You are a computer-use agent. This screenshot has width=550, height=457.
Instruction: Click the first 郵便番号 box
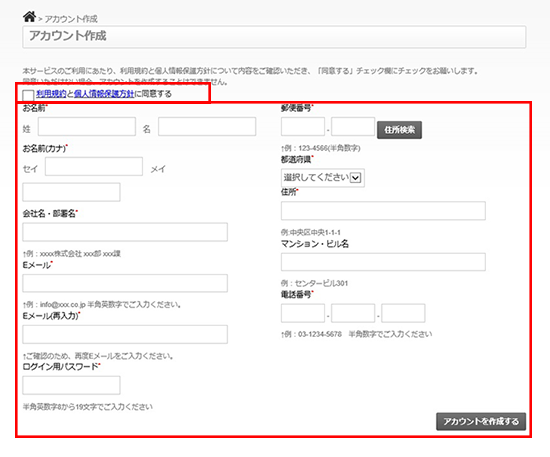[x=303, y=127]
